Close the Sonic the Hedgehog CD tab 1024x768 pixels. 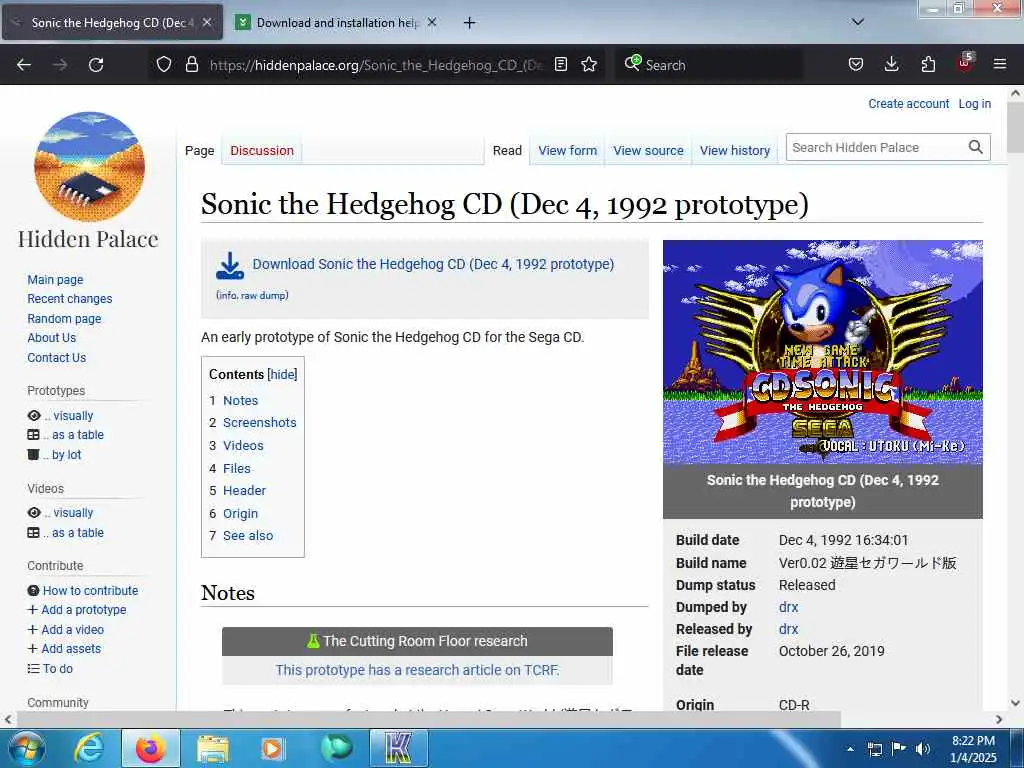coord(207,22)
